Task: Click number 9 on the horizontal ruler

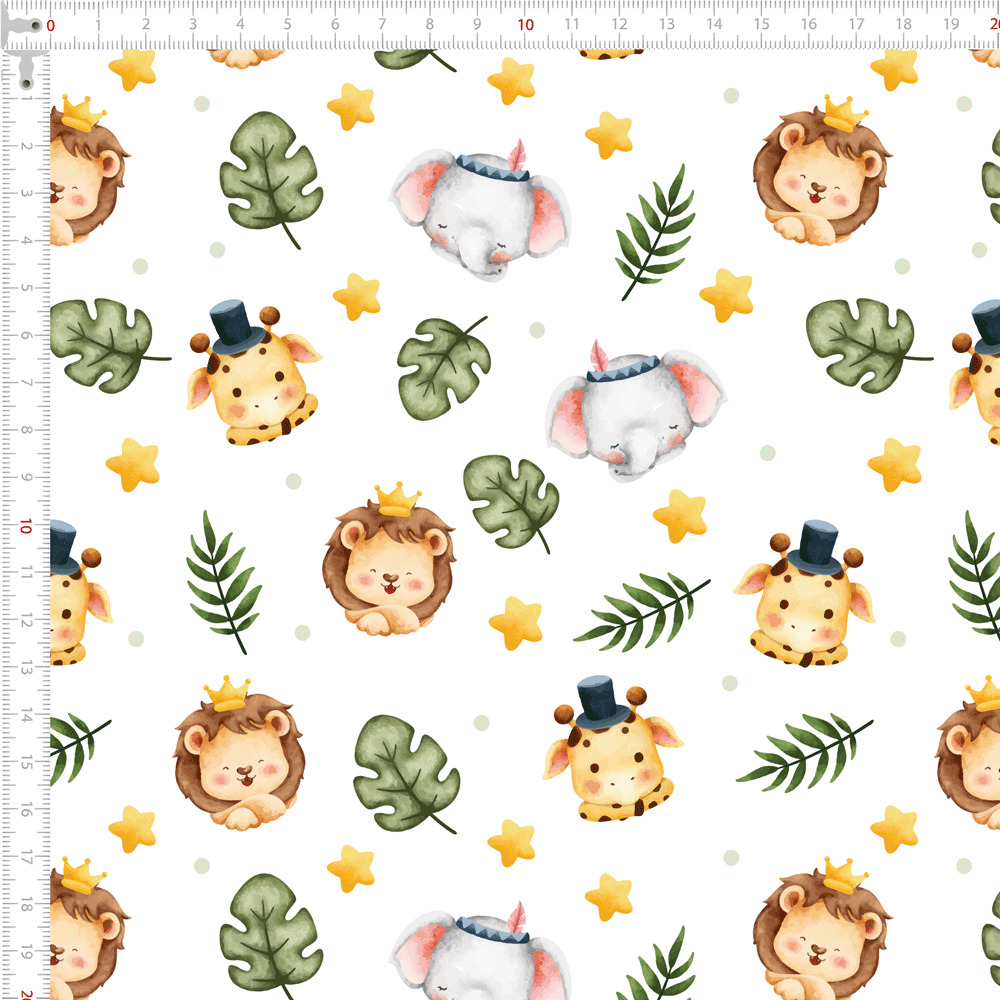Action: pyautogui.click(x=477, y=24)
